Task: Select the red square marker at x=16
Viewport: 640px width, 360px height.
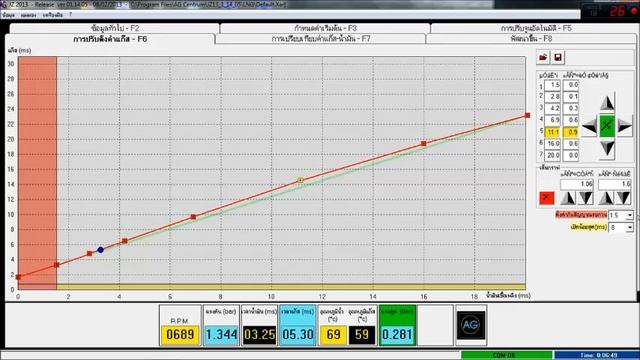Action: pos(424,144)
